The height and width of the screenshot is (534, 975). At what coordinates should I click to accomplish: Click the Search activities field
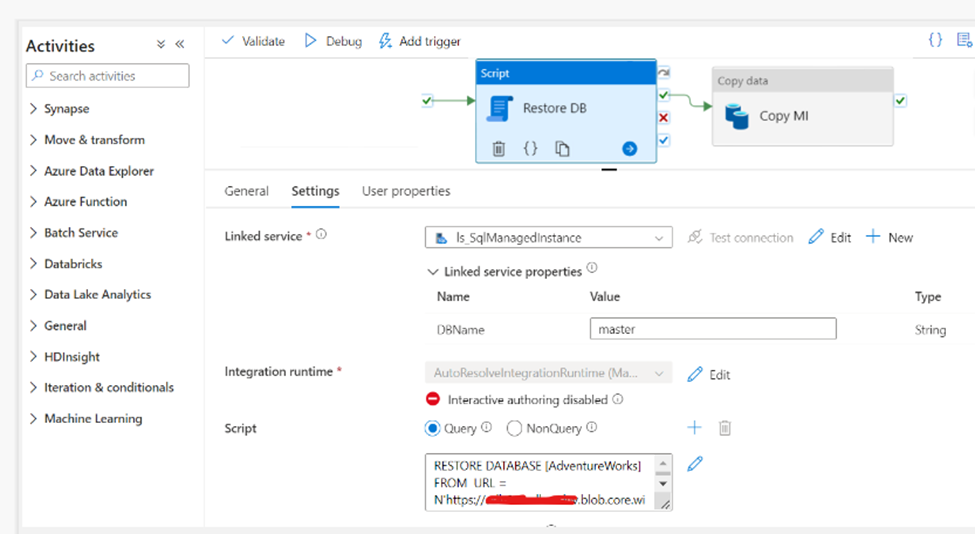[108, 76]
